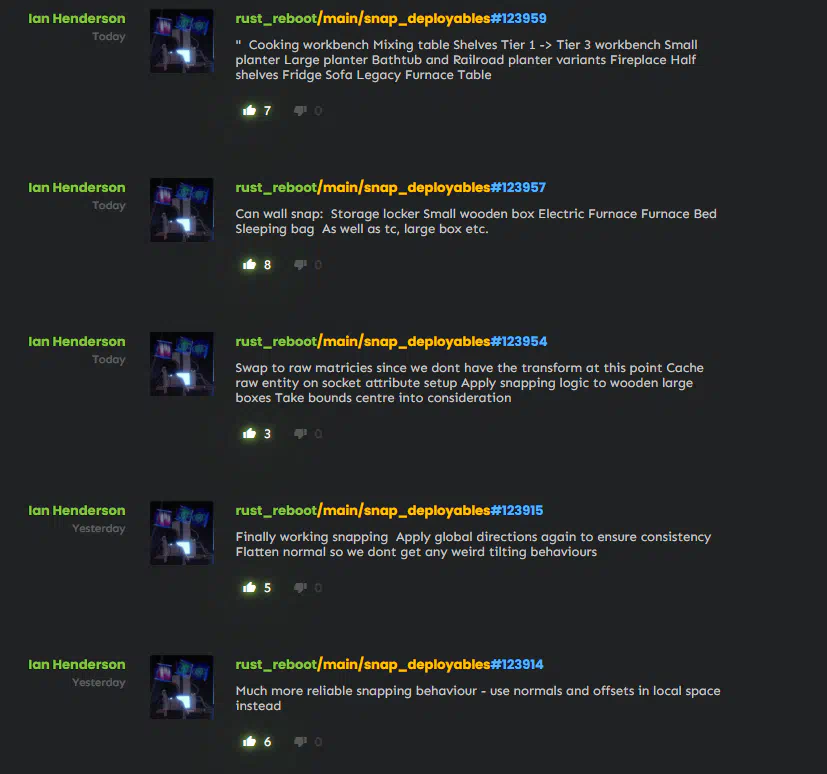827x774 pixels.
Task: Like commit #123959 with thumbs up
Action: (249, 110)
